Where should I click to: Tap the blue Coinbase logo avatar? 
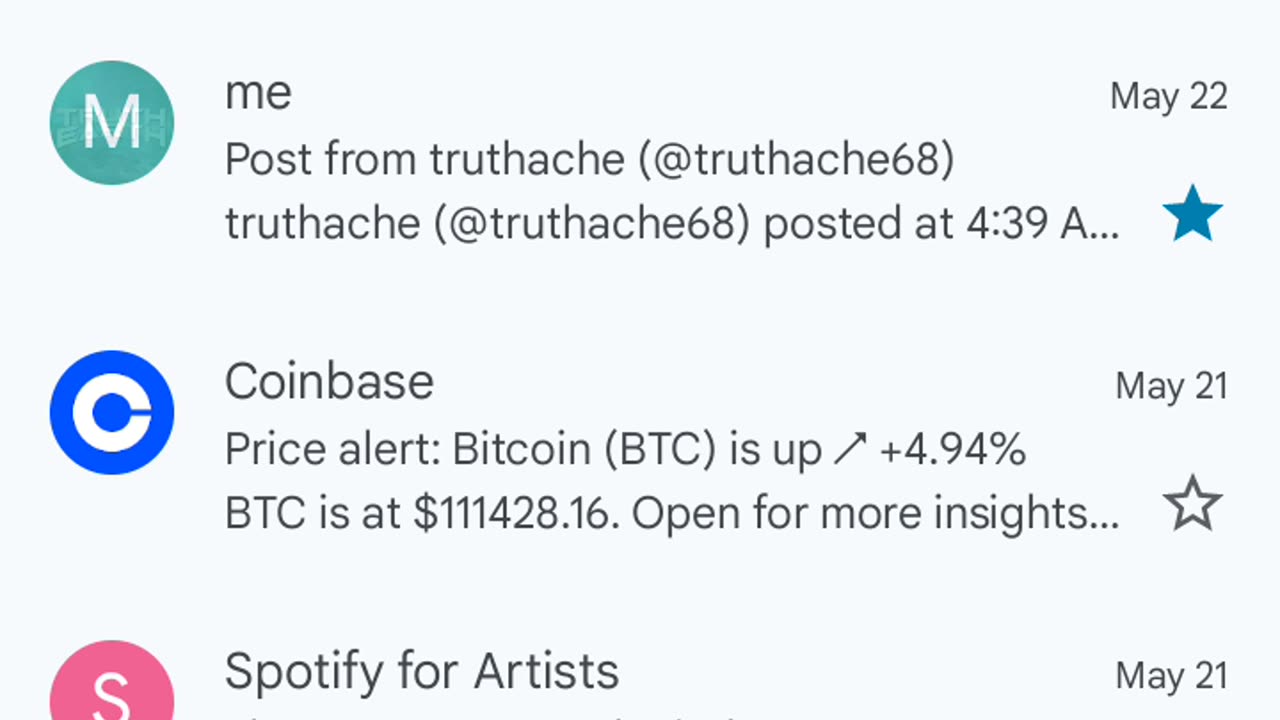tap(112, 412)
